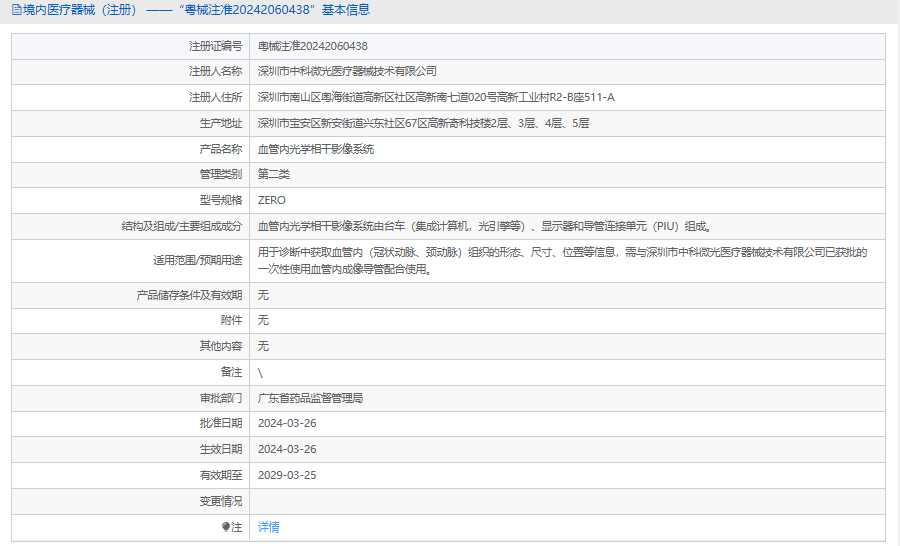
Task: Select registrant name 深圳市中科微光医疗器械技术有限公司
Action: click(x=347, y=71)
